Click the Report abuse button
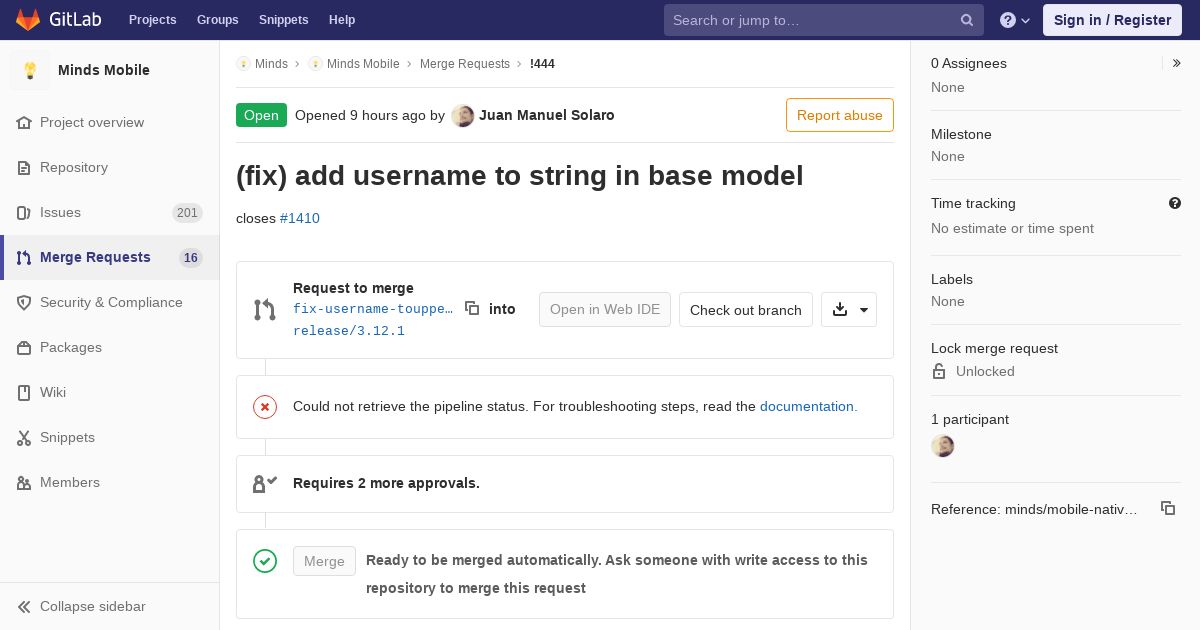The height and width of the screenshot is (630, 1200). 839,115
